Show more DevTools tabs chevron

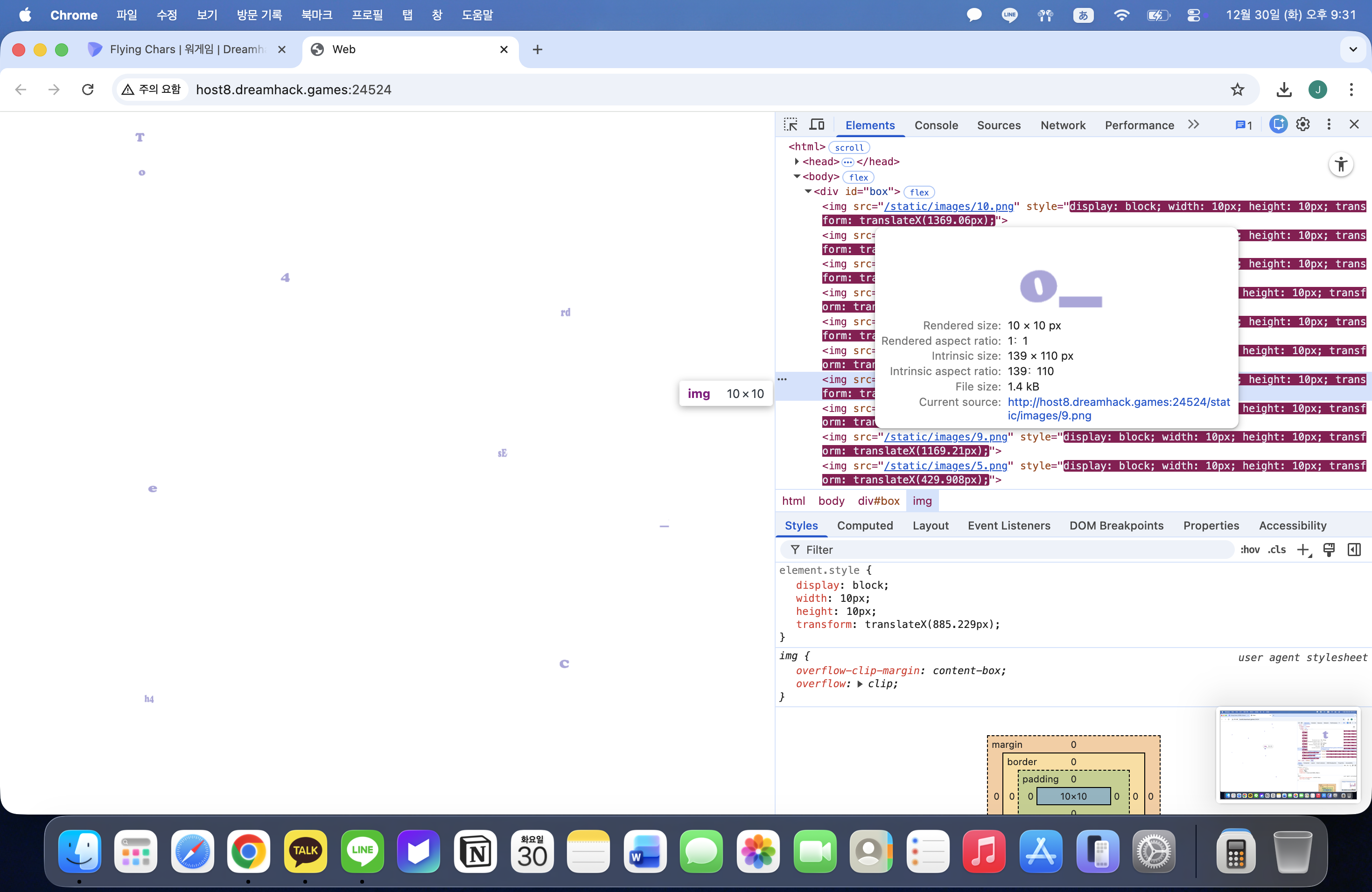(x=1193, y=125)
